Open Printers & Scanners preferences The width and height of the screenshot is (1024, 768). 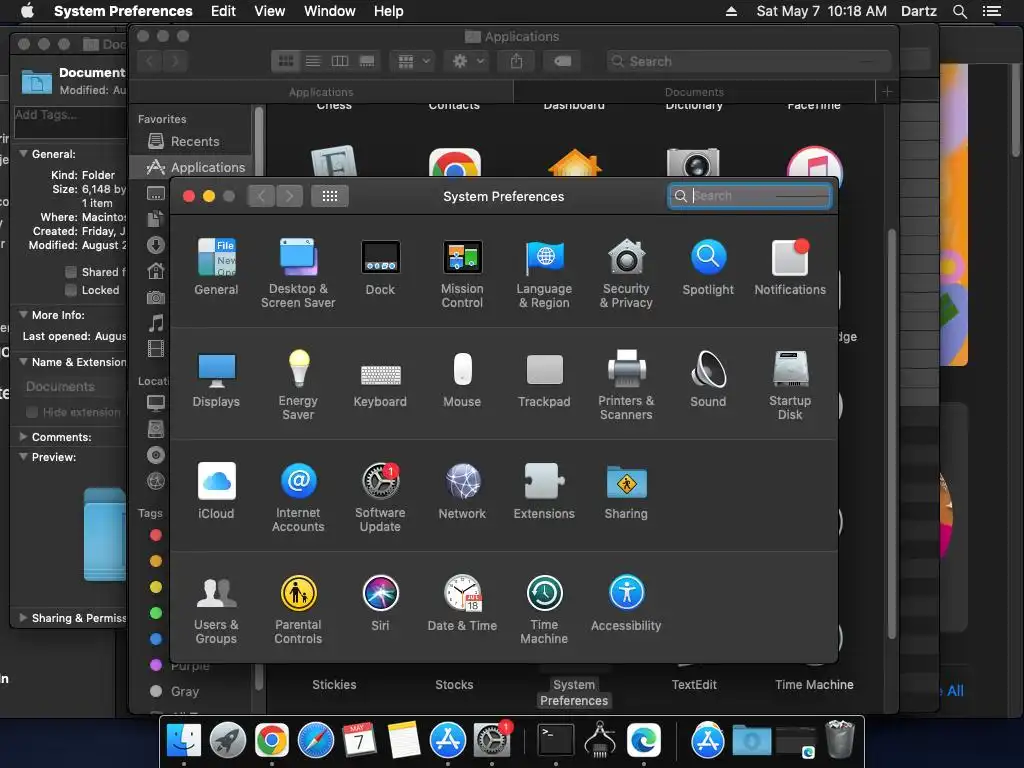tap(626, 386)
